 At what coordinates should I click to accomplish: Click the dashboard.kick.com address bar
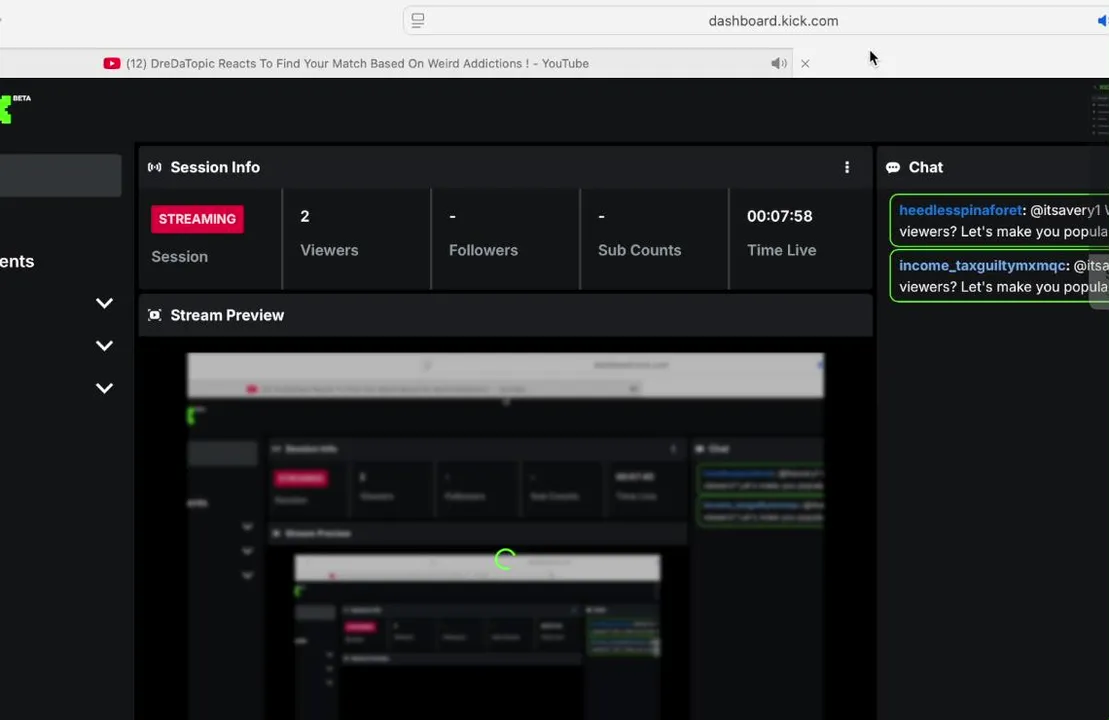click(755, 21)
